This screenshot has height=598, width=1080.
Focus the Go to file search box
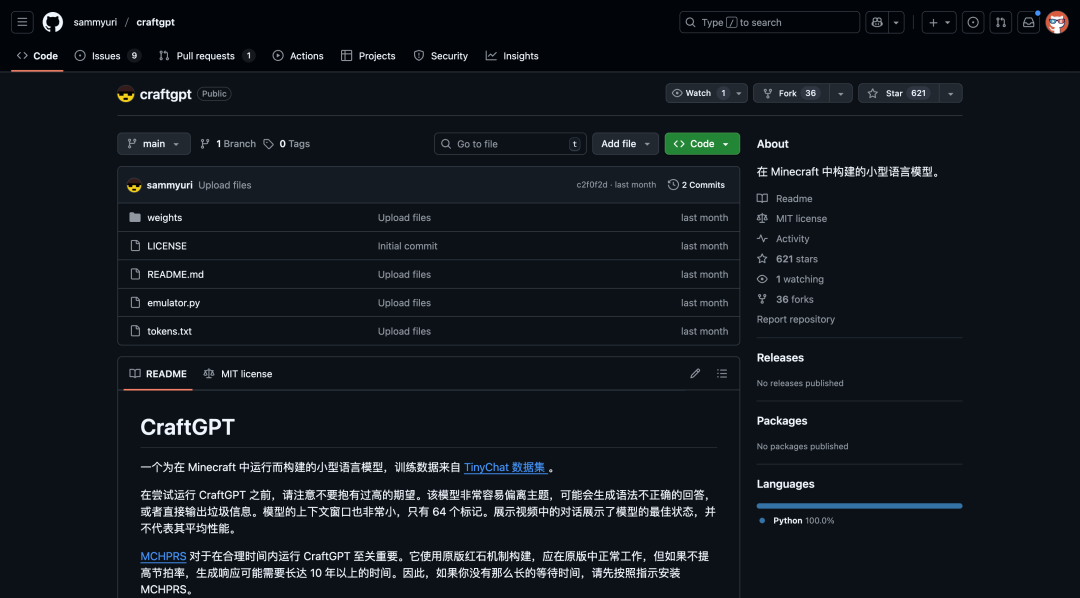(x=510, y=143)
